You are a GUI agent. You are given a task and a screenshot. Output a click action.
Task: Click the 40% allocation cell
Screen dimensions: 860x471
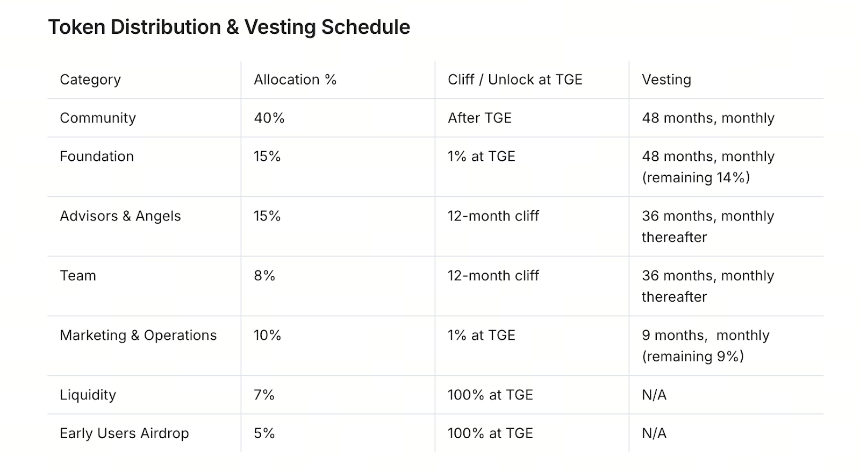pyautogui.click(x=269, y=118)
